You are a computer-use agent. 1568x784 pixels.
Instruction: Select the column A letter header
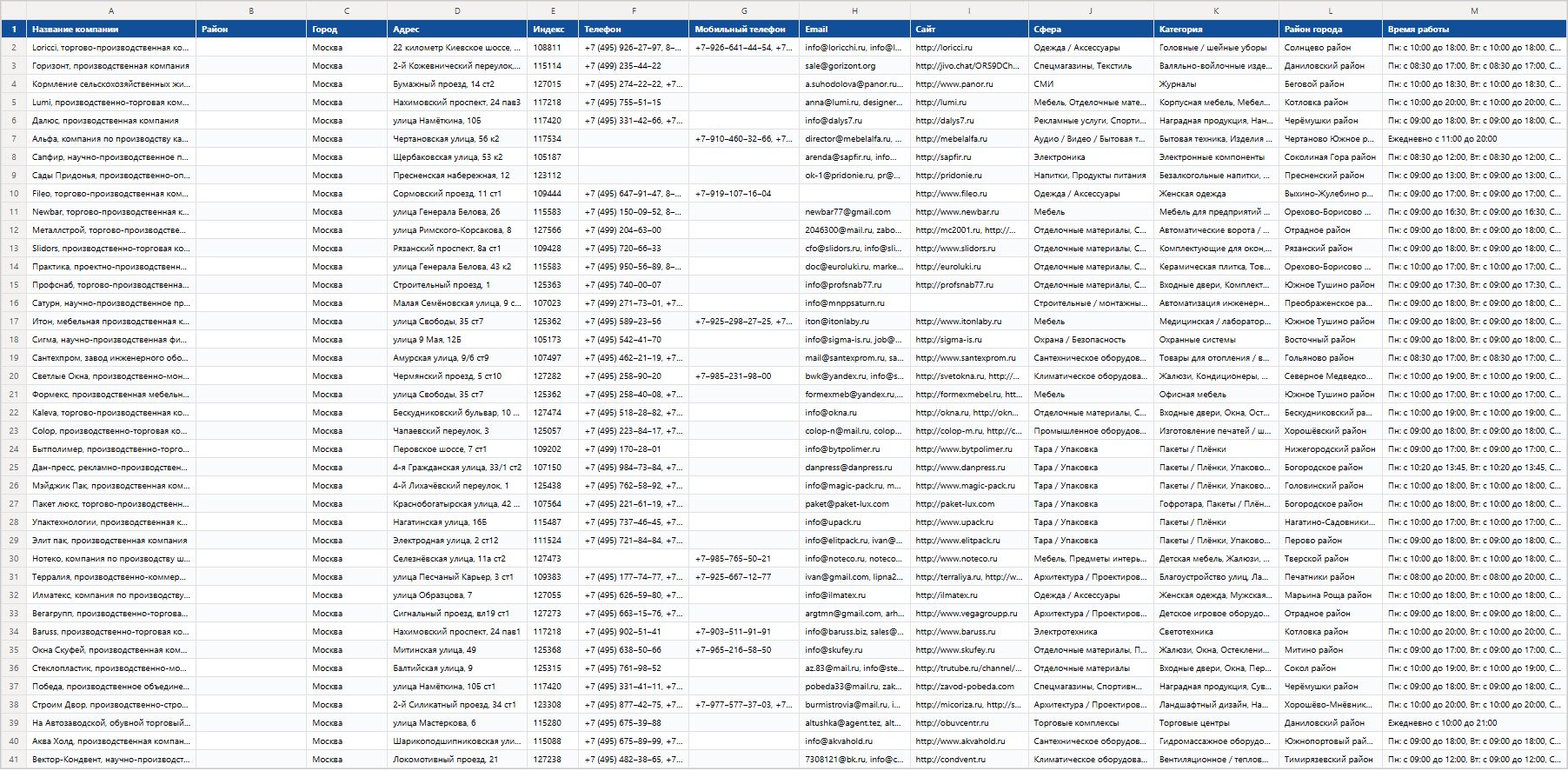pyautogui.click(x=111, y=10)
